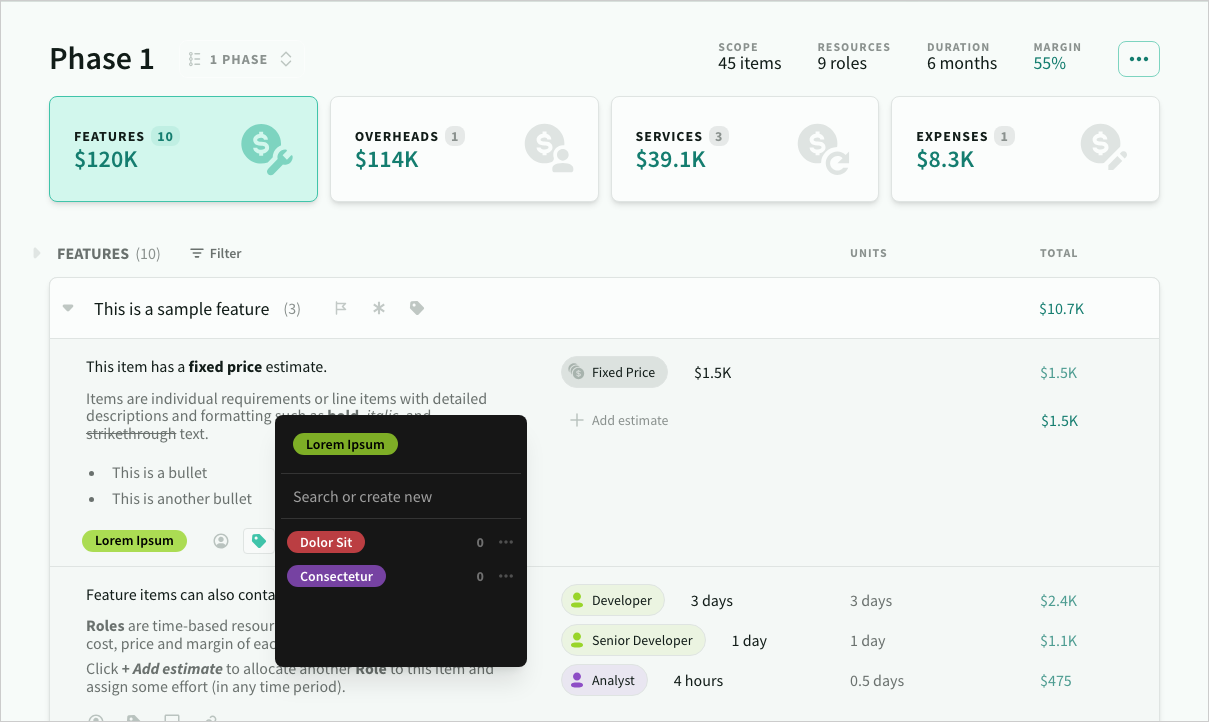The width and height of the screenshot is (1209, 722).
Task: Click the asterisk icon on sample feature row
Action: 379,309
